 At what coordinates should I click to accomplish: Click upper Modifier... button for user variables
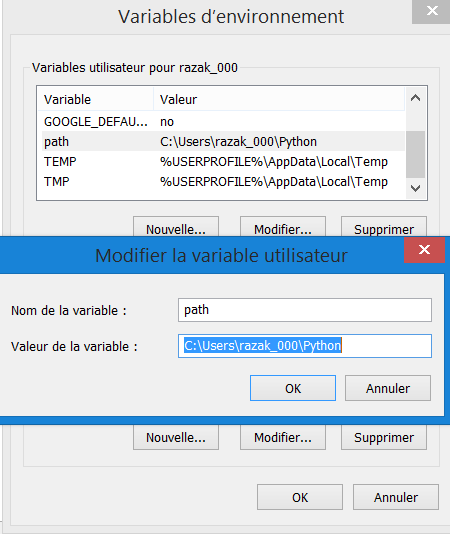(x=283, y=227)
